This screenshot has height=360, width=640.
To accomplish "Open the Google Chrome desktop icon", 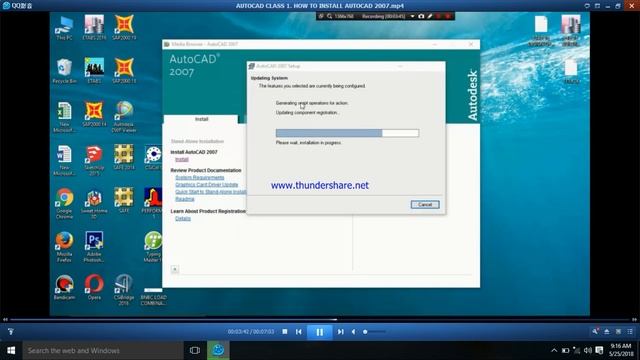I will coord(64,204).
